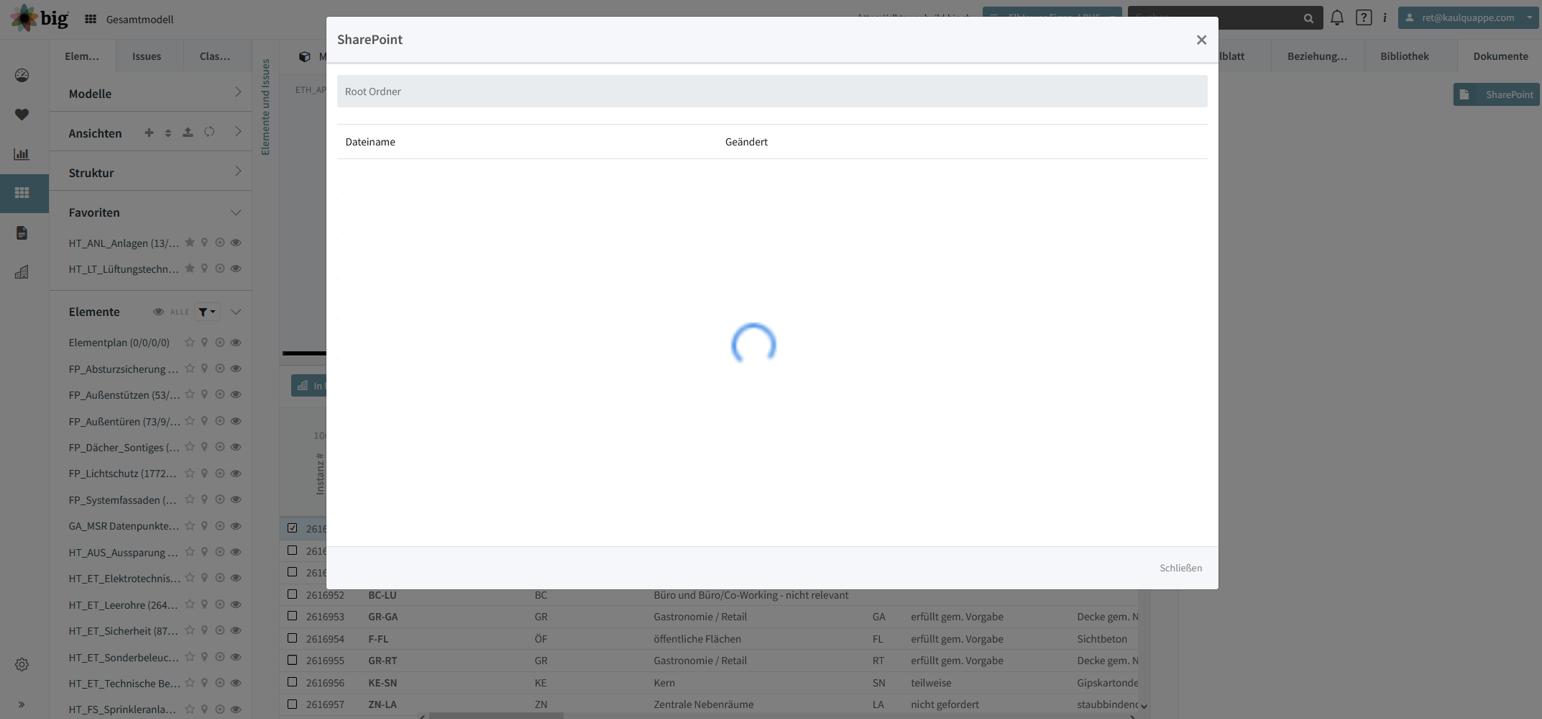Image resolution: width=1542 pixels, height=719 pixels.
Task: Open the document icon in left sidebar
Action: [x=22, y=233]
